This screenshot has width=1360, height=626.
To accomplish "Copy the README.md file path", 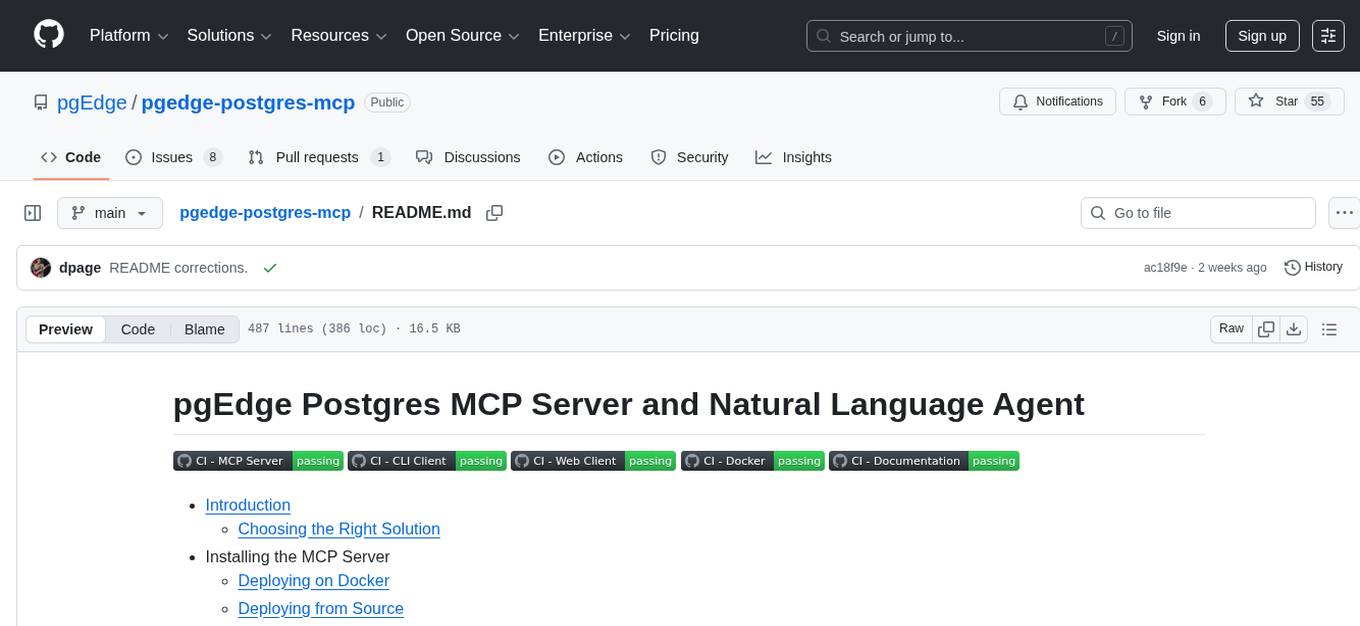I will [494, 212].
